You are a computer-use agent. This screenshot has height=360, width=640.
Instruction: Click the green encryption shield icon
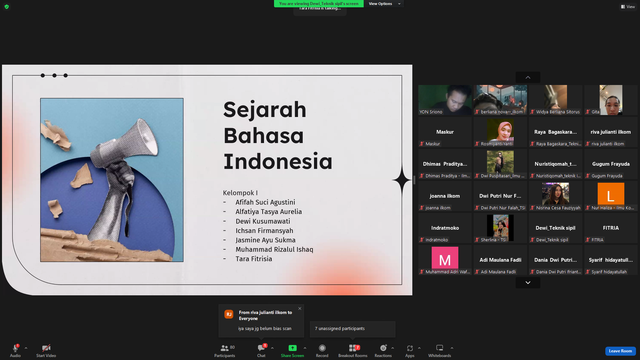click(7, 7)
